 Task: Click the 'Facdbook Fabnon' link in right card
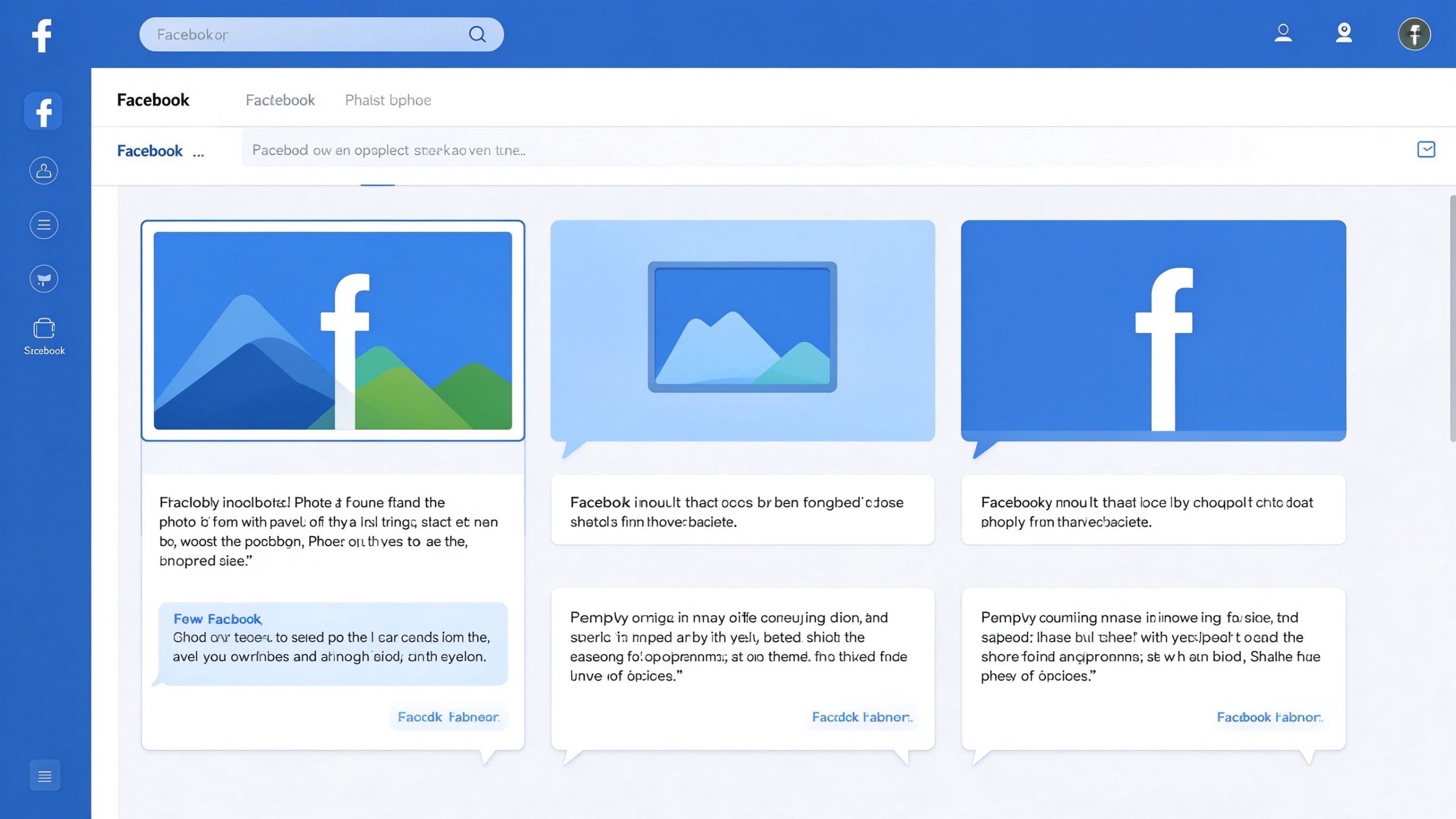[x=1269, y=717]
